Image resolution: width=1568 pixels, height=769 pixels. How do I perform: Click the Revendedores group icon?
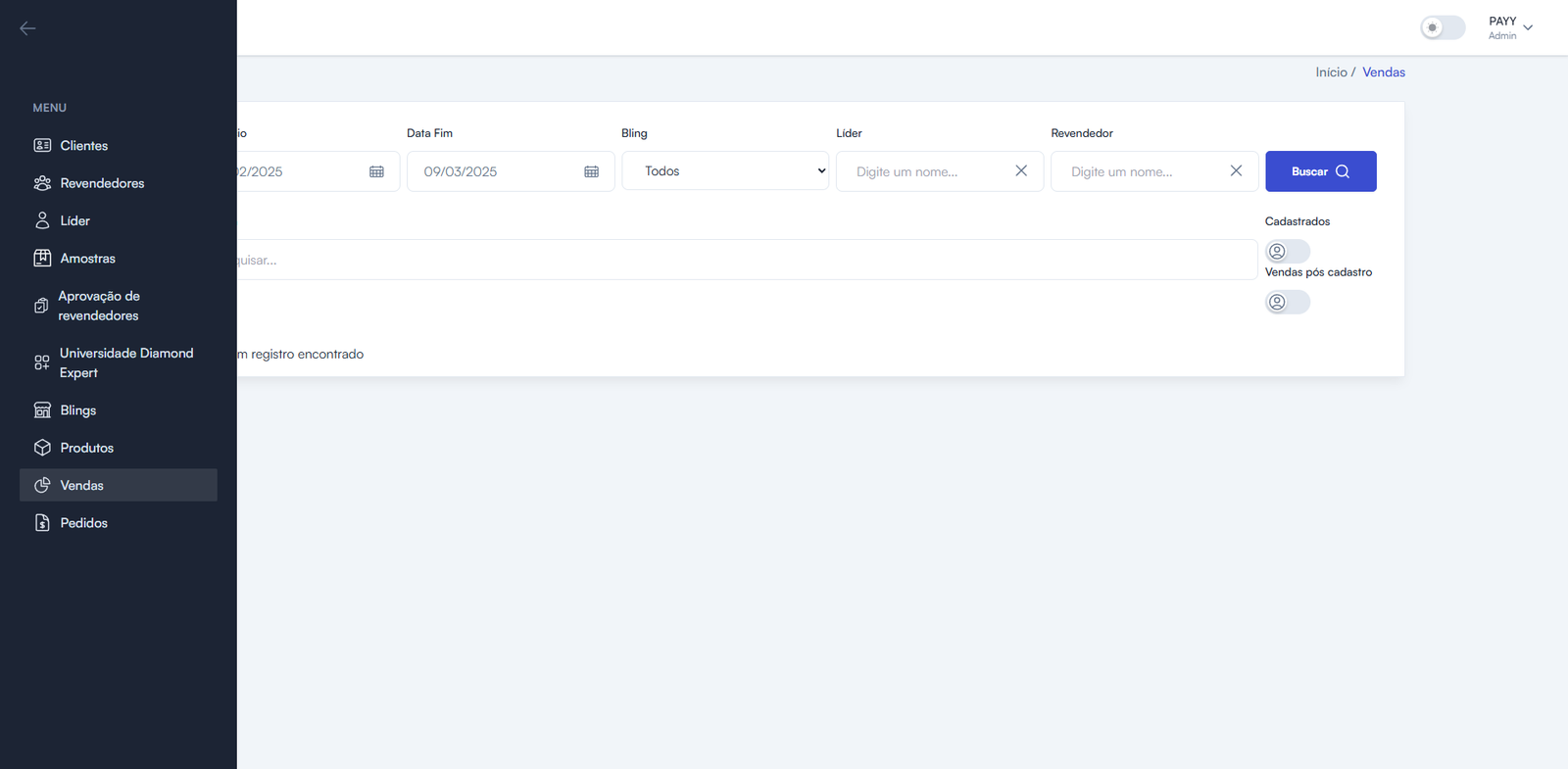point(42,183)
